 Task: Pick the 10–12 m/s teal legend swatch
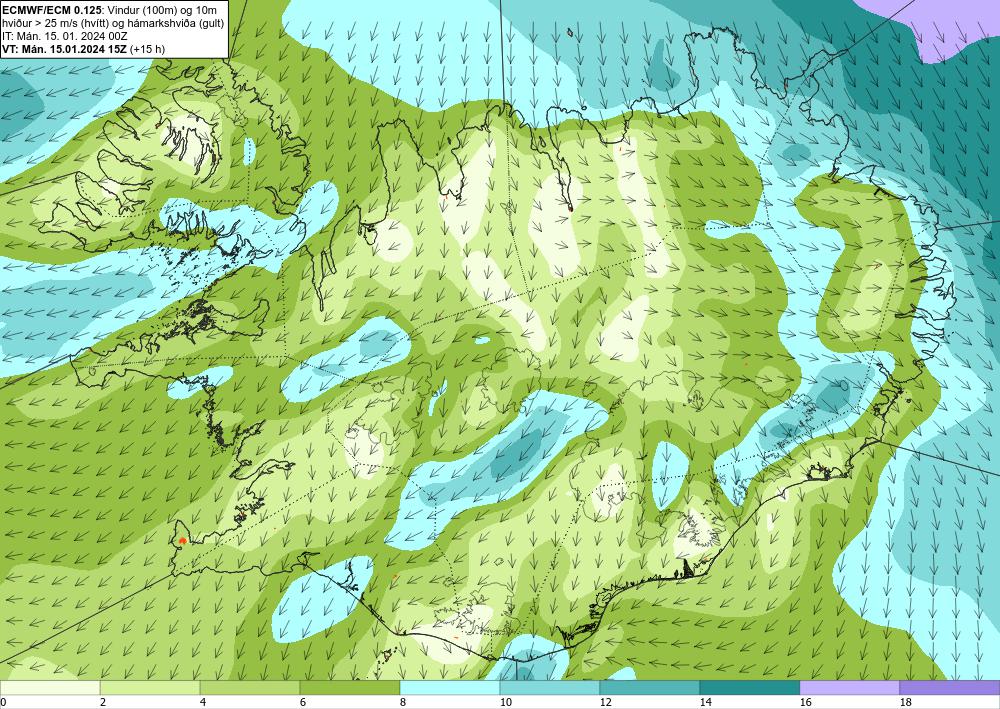pyautogui.click(x=550, y=687)
